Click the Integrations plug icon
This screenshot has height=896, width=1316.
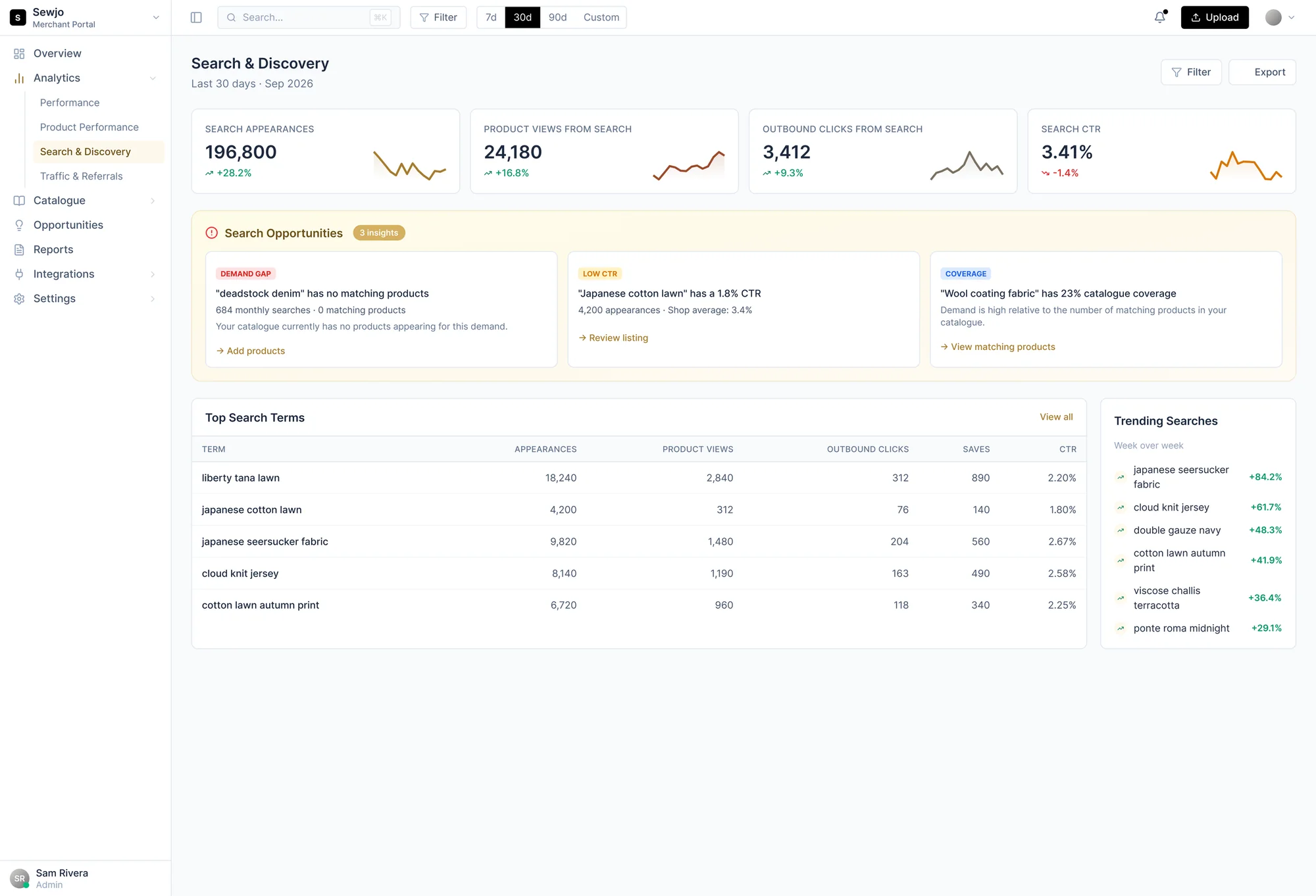(x=19, y=274)
